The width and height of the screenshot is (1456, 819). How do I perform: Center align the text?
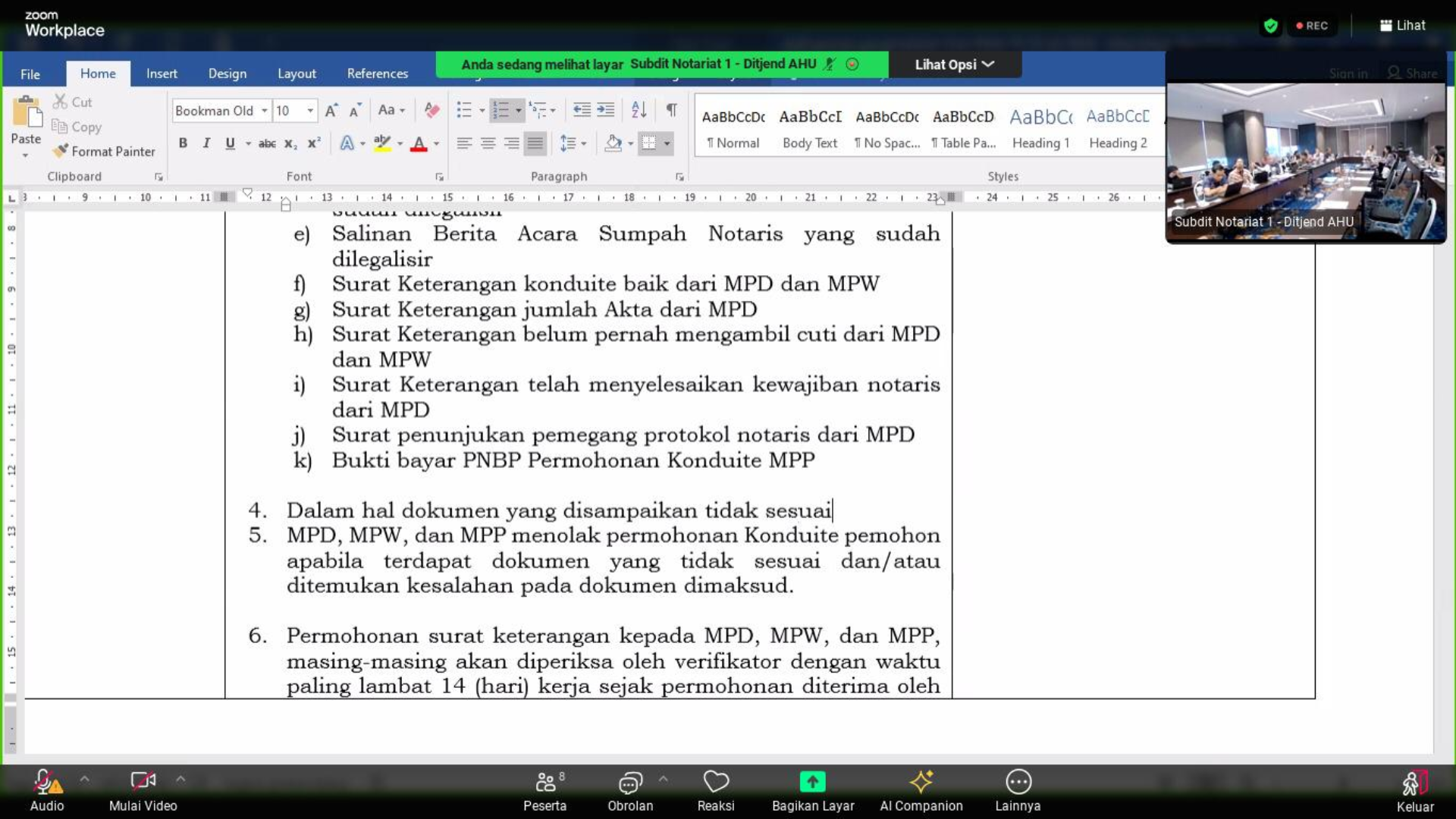[488, 143]
